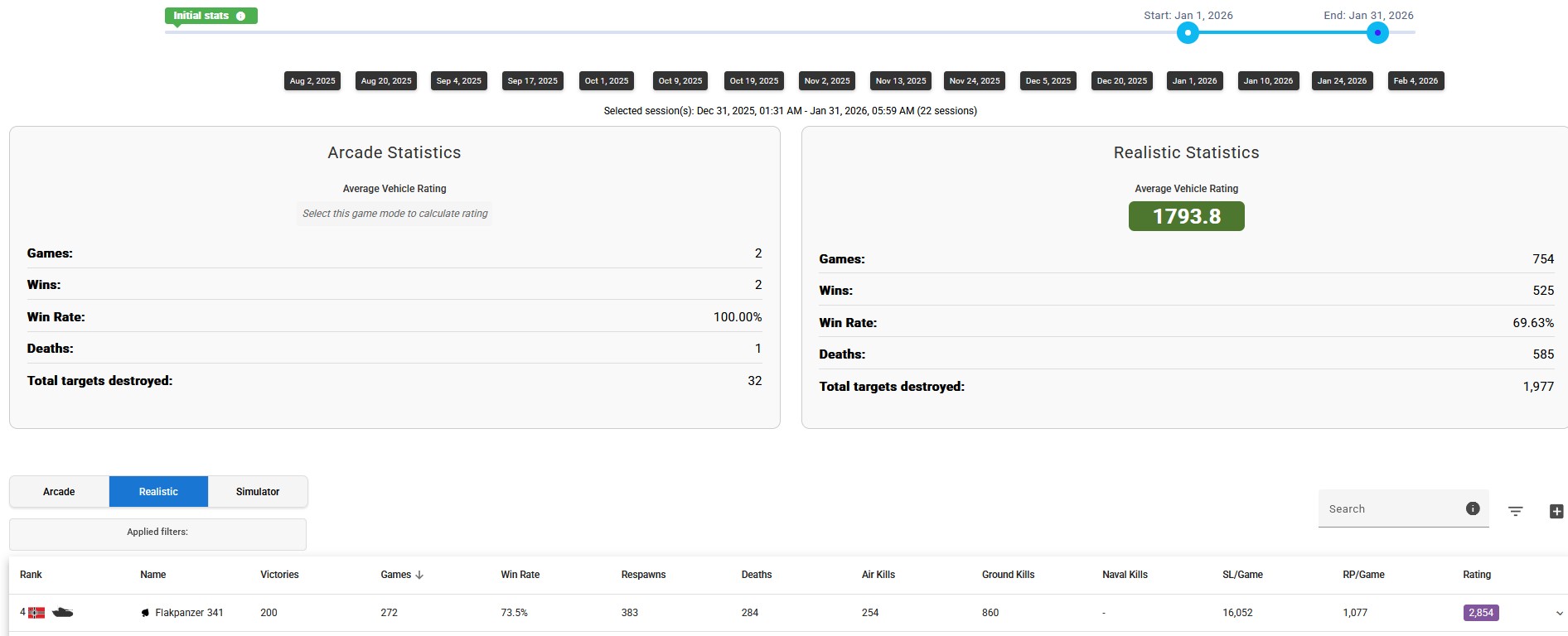Select the Feb 4, 2026 session marker
This screenshot has height=636, width=1568.
(x=1416, y=81)
